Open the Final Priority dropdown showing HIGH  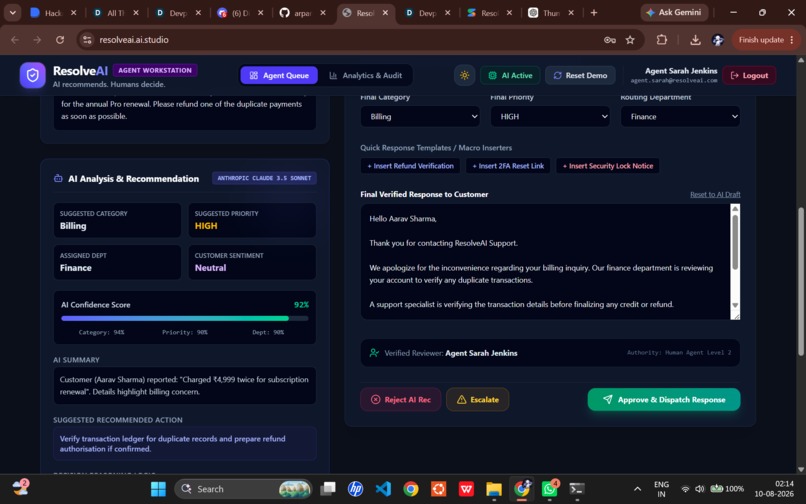550,117
